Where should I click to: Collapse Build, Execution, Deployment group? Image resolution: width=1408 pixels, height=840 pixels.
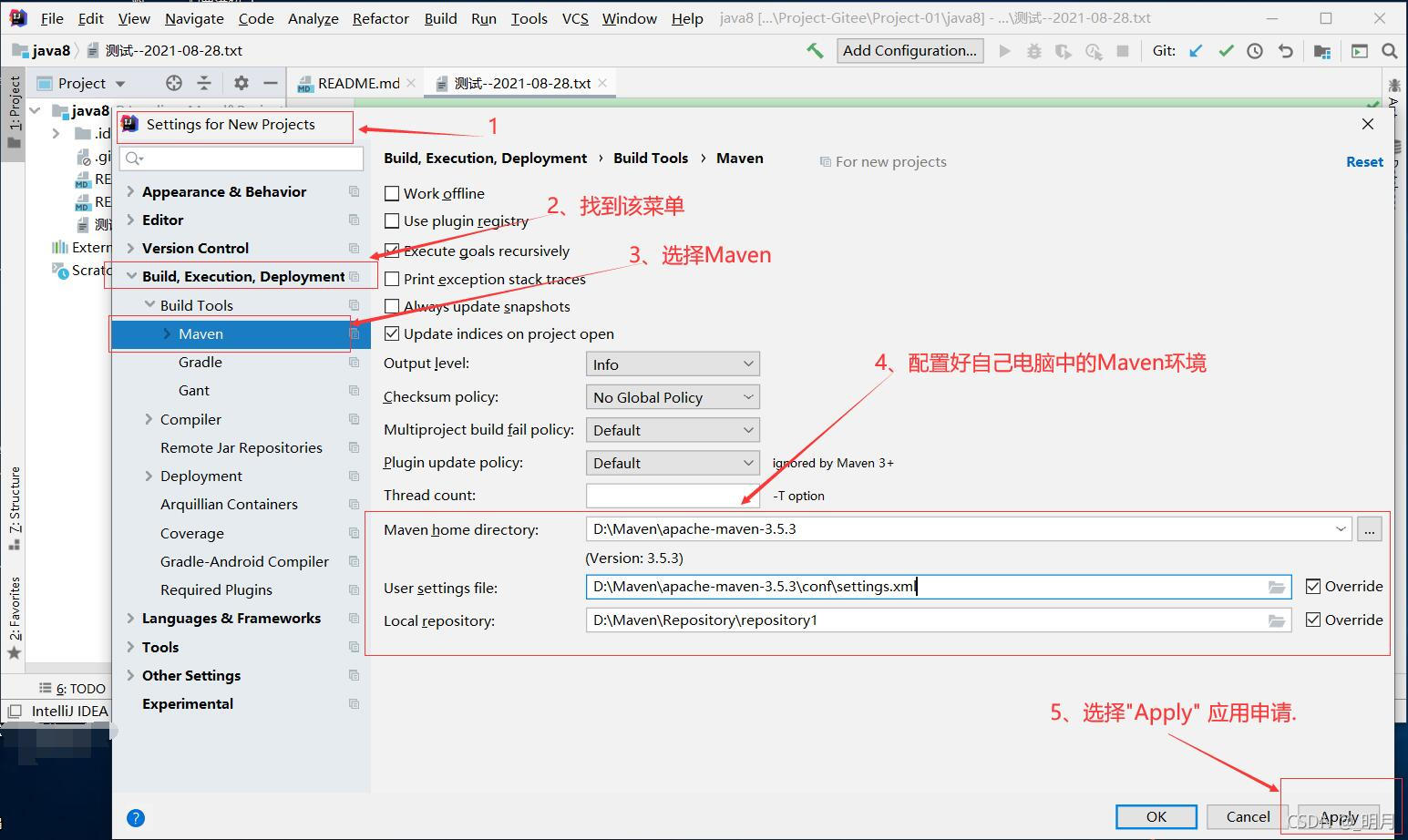(130, 276)
